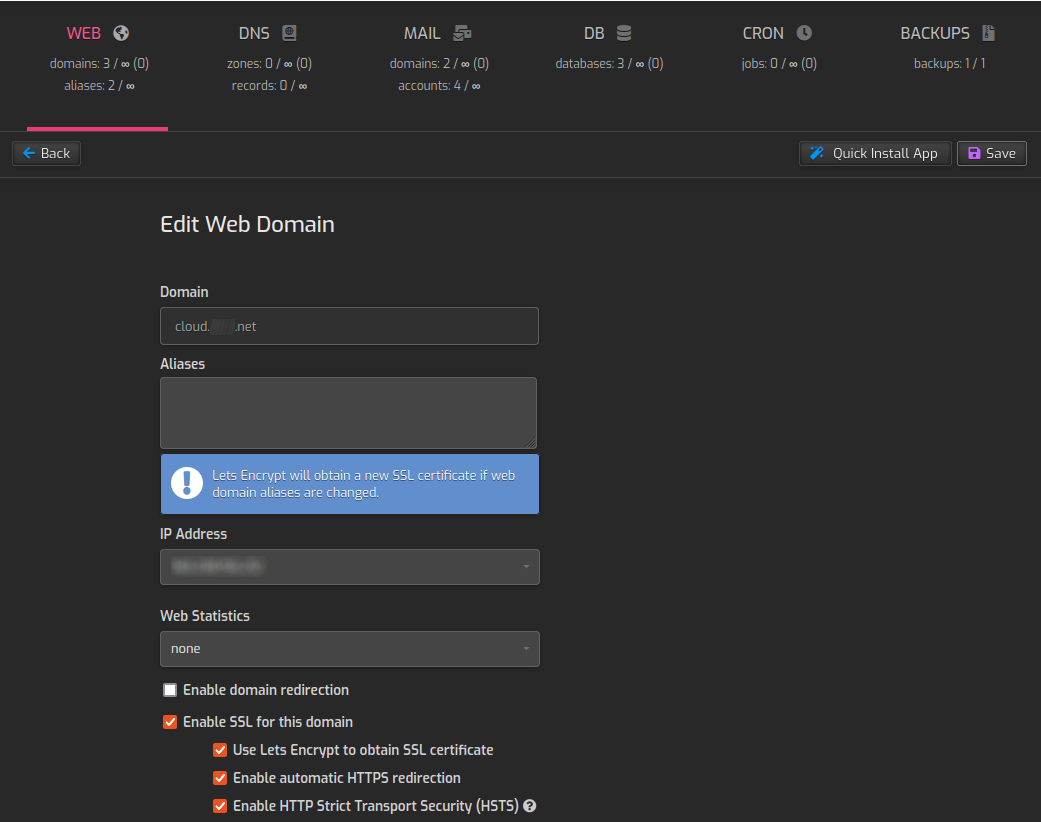Click the Domain input field

(349, 326)
